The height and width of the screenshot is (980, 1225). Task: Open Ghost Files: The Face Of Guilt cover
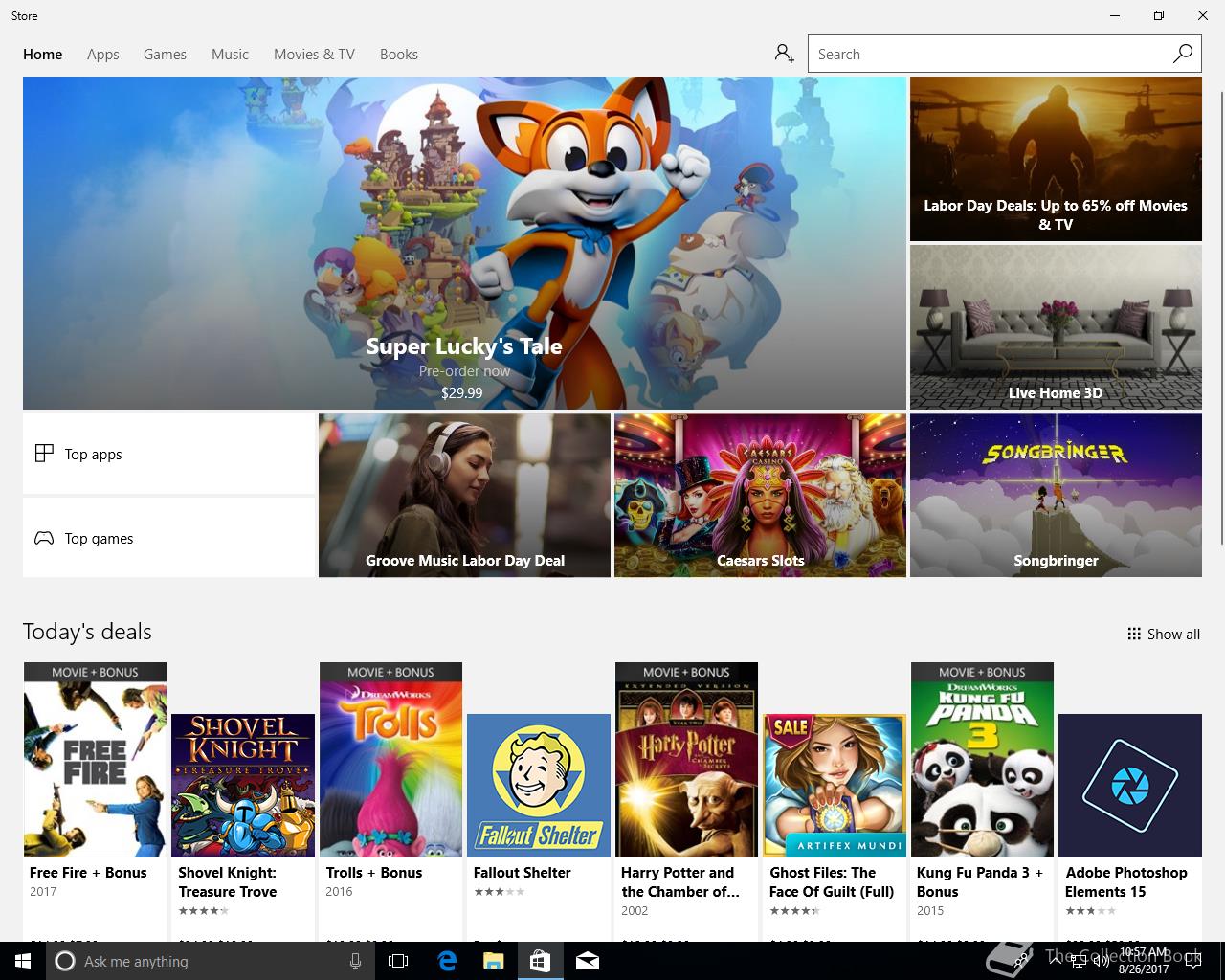[x=835, y=786]
